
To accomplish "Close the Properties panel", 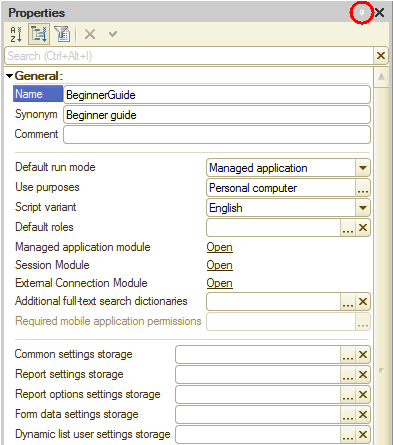I will tap(379, 13).
